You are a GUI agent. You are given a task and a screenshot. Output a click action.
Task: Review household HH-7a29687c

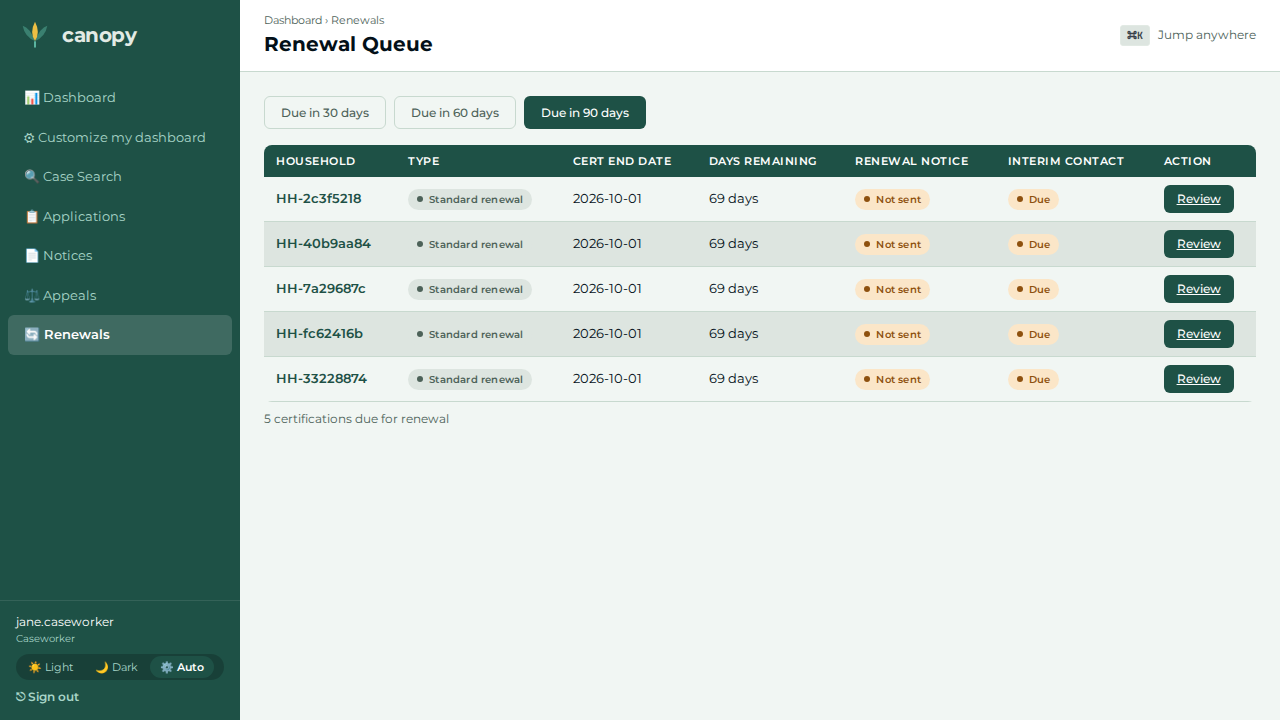(1199, 289)
